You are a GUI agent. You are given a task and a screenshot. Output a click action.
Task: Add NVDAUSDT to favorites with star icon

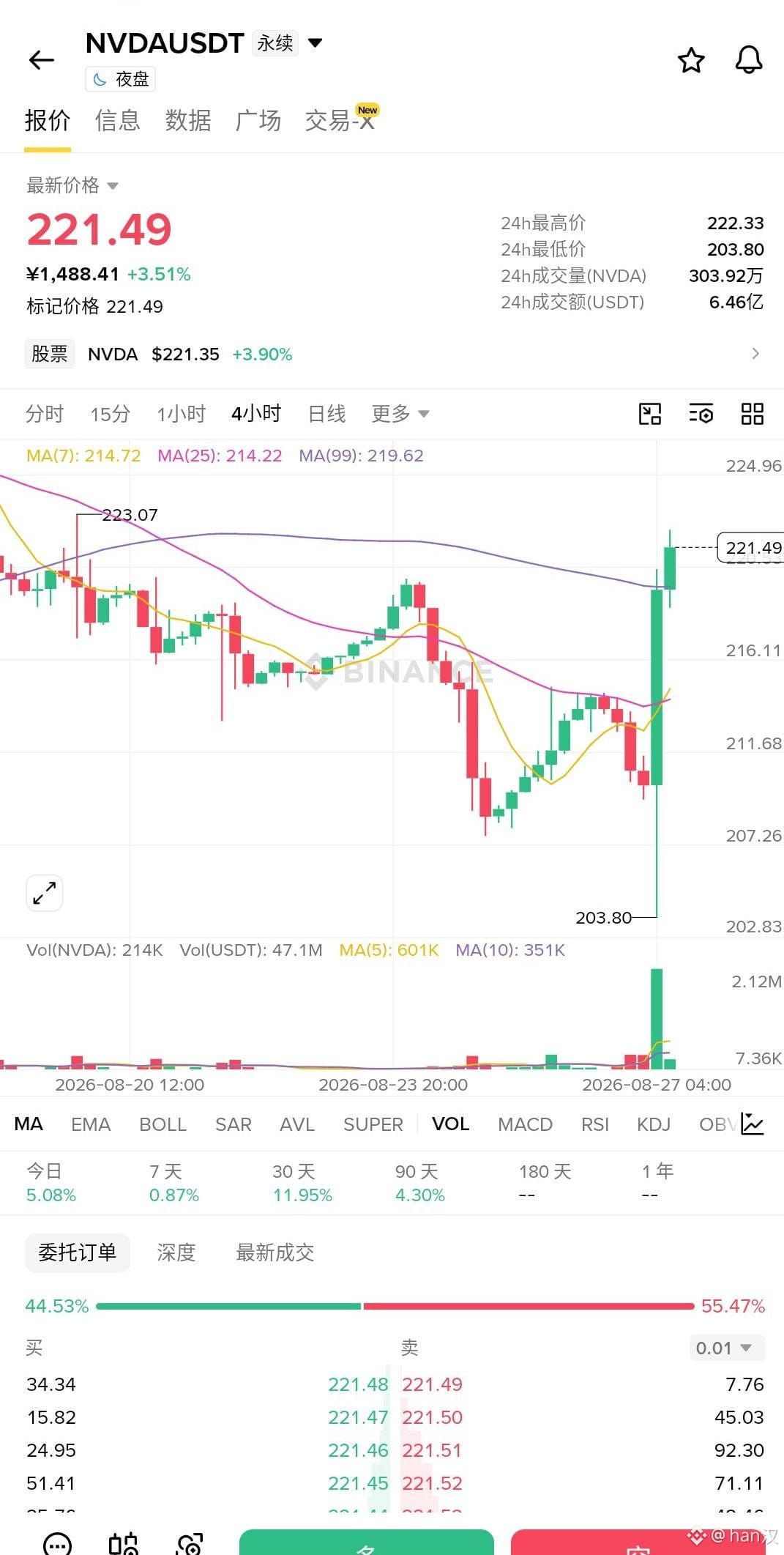pyautogui.click(x=691, y=60)
